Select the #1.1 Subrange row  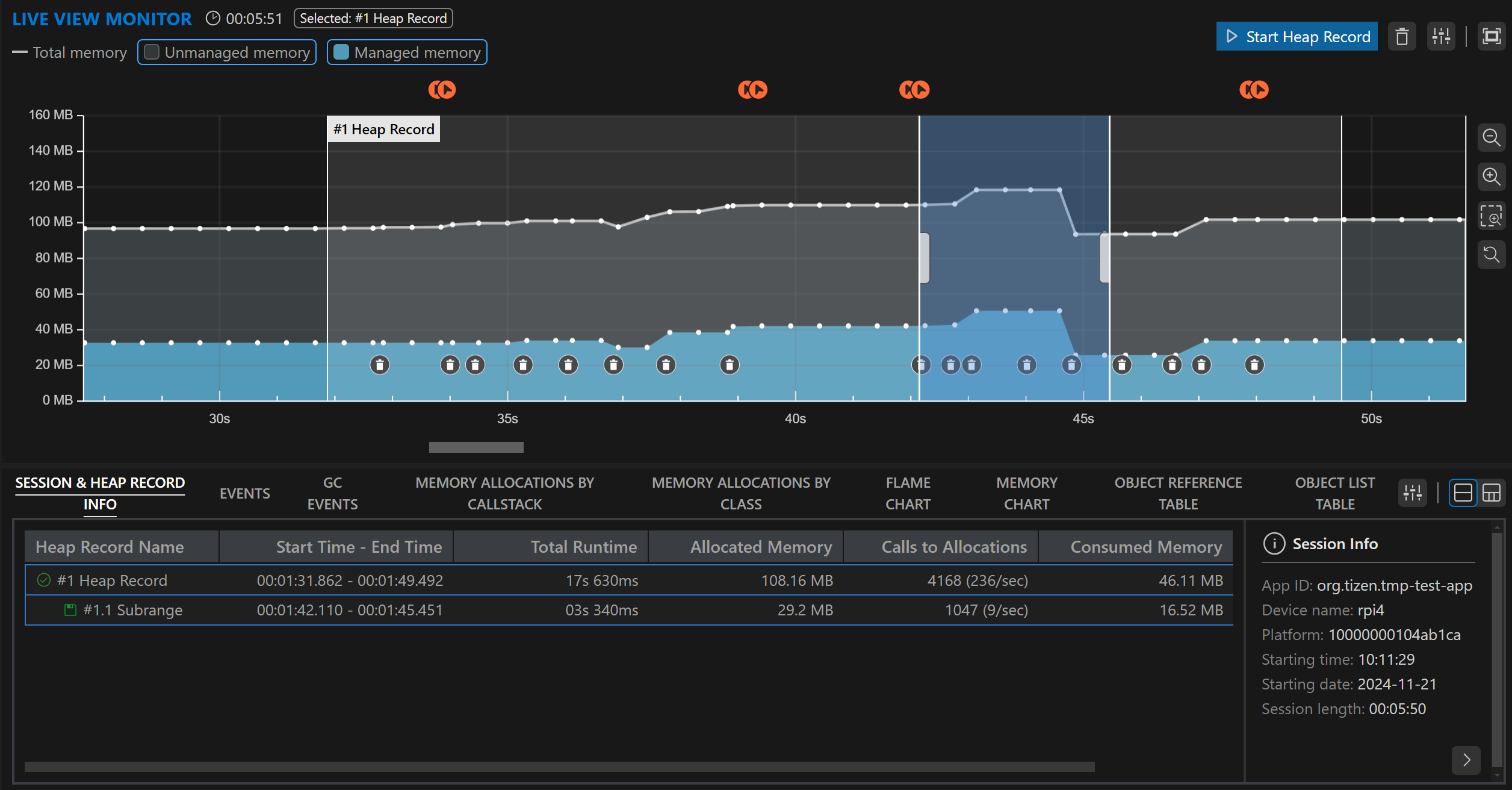[x=132, y=610]
